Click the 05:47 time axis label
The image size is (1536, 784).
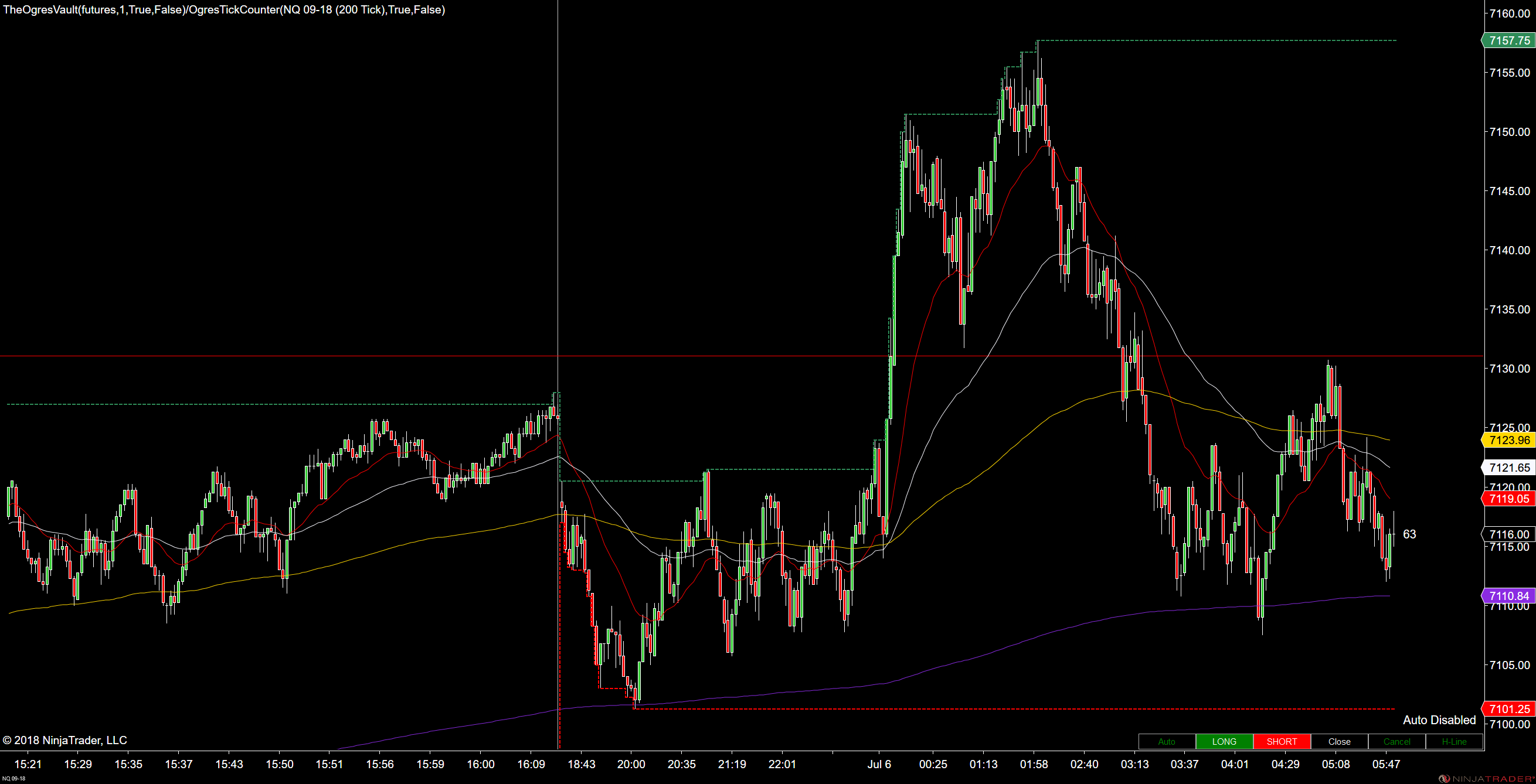(x=1386, y=764)
